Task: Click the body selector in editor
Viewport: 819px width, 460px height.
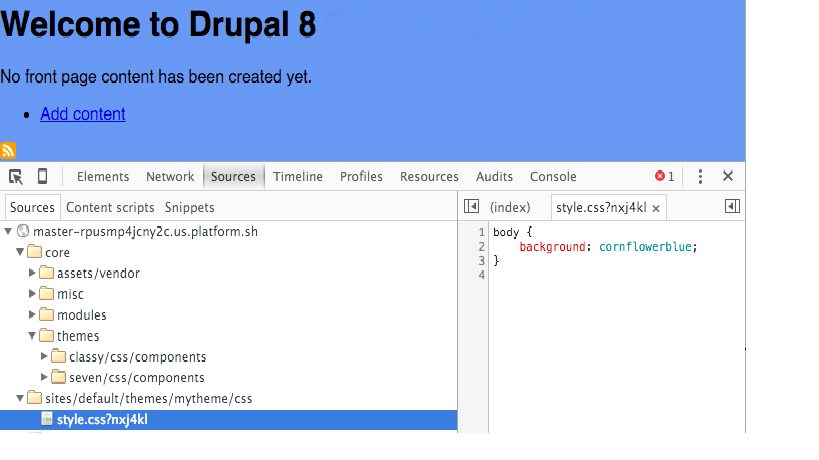Action: (506, 232)
